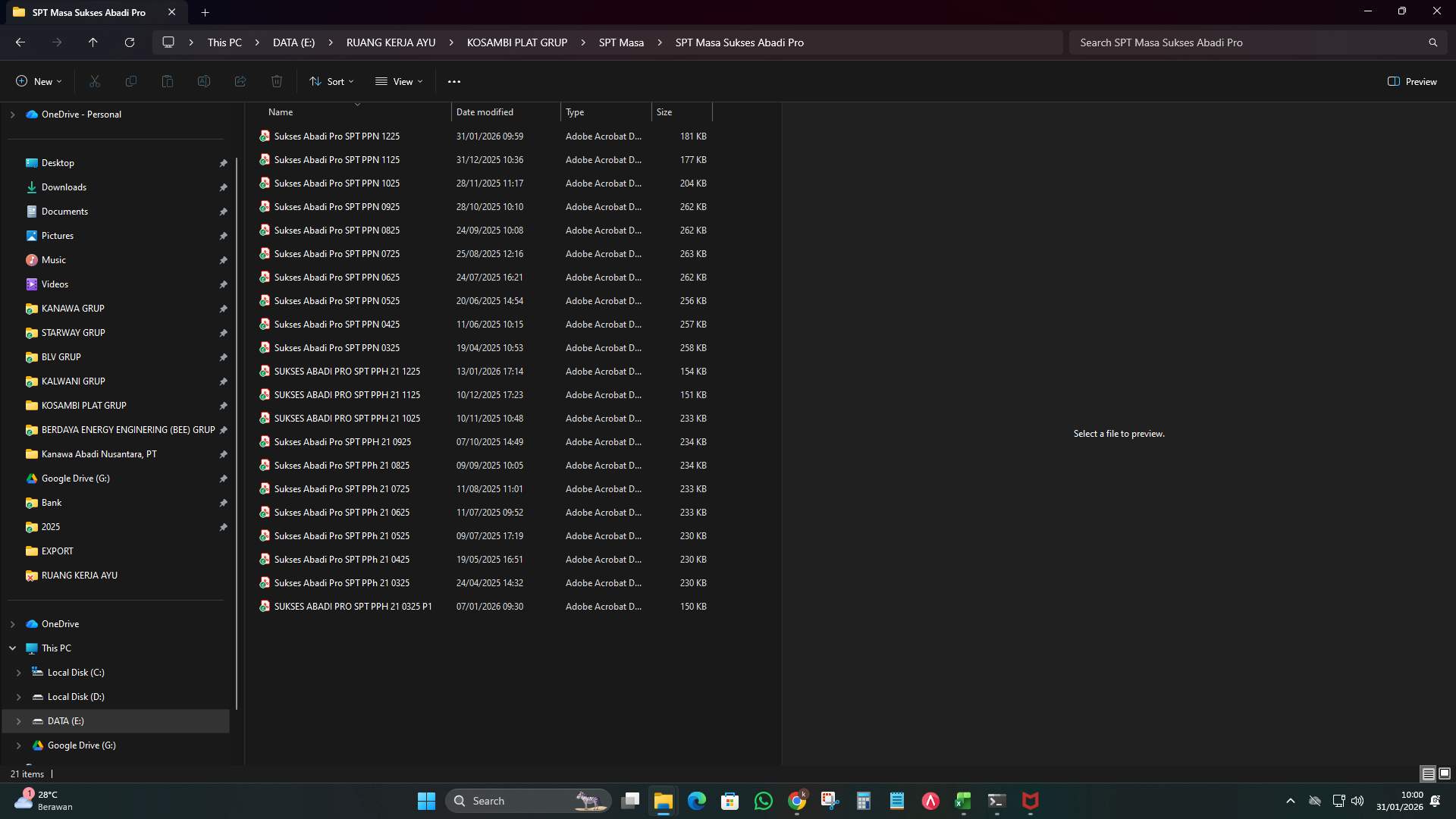
Task: Delete the selected item using the trash icon
Action: (x=276, y=81)
